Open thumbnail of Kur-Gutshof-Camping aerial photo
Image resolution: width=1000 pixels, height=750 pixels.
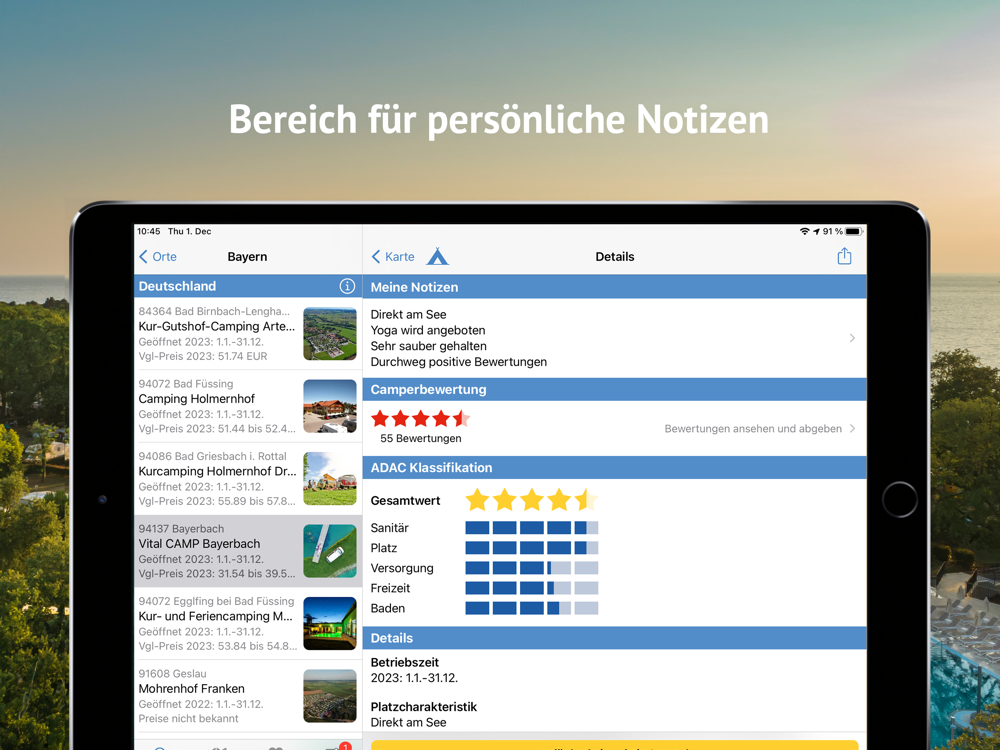(x=330, y=334)
